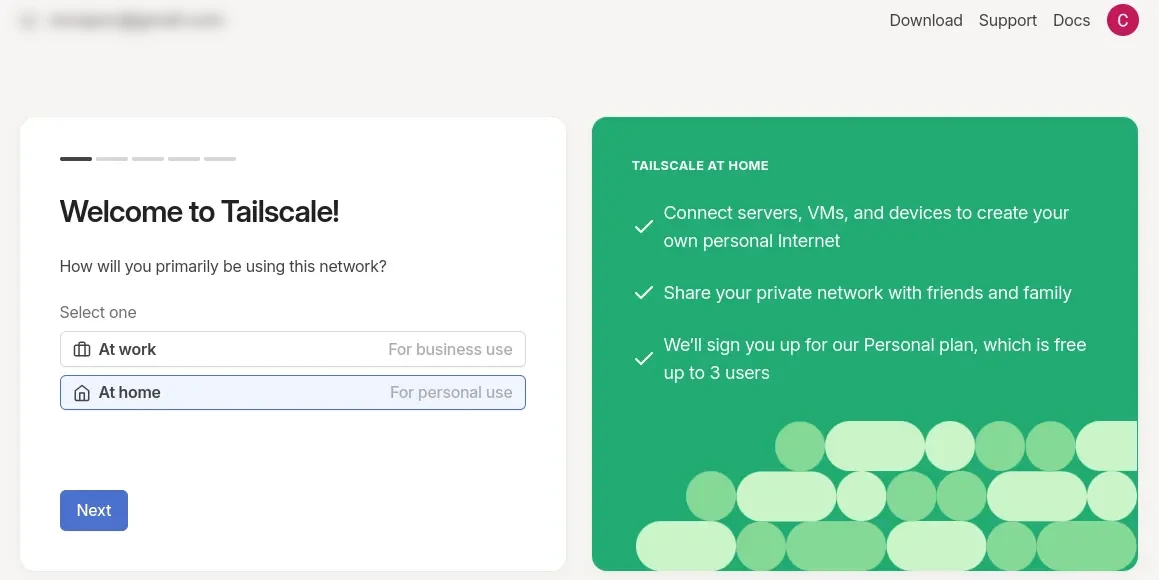Open the Download page

[925, 21]
